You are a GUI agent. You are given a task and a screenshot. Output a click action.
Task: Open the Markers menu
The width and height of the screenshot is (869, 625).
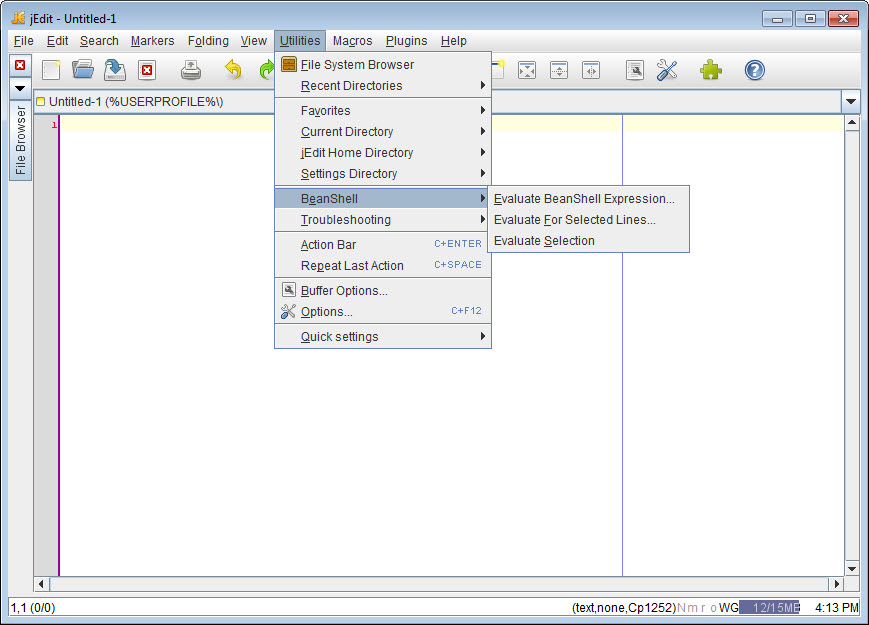pos(152,41)
